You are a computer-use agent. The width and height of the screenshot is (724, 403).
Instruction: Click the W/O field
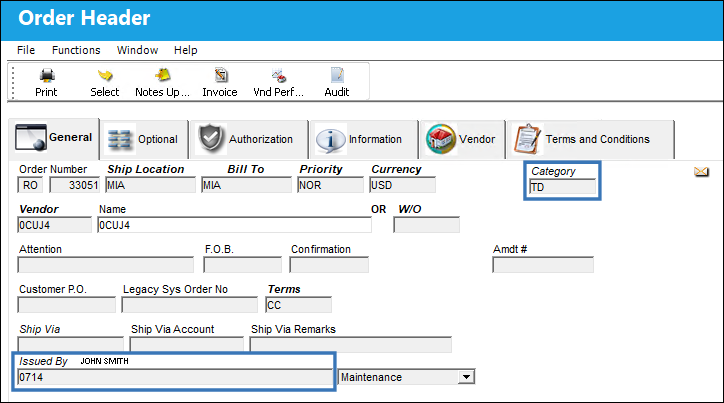(x=427, y=225)
